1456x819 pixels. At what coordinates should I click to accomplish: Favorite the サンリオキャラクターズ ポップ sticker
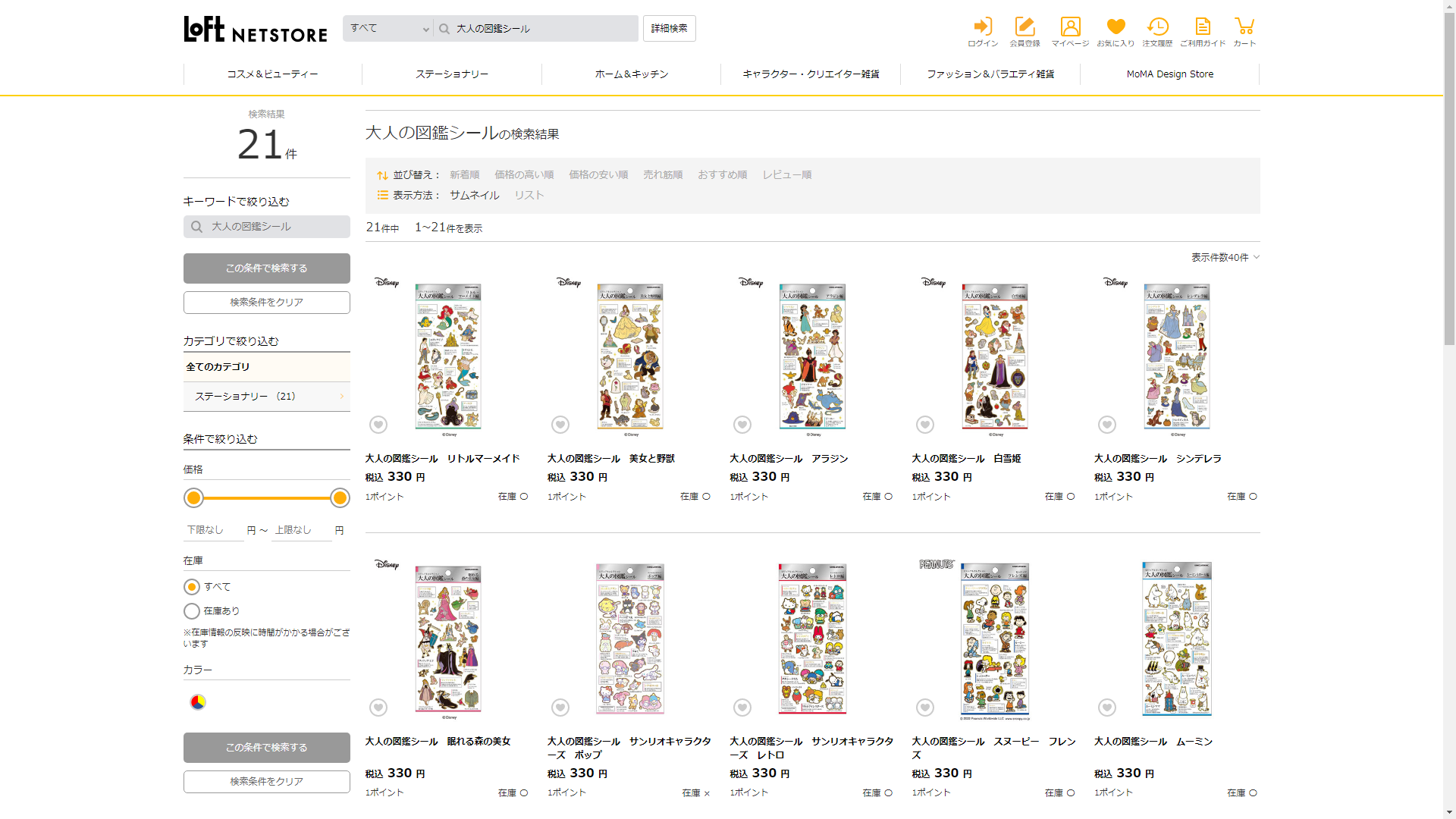[560, 708]
